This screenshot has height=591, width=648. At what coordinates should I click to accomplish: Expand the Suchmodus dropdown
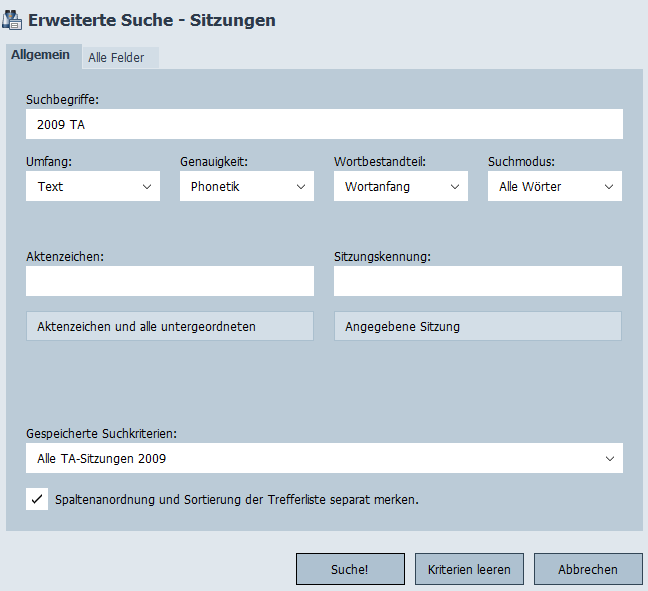click(554, 186)
